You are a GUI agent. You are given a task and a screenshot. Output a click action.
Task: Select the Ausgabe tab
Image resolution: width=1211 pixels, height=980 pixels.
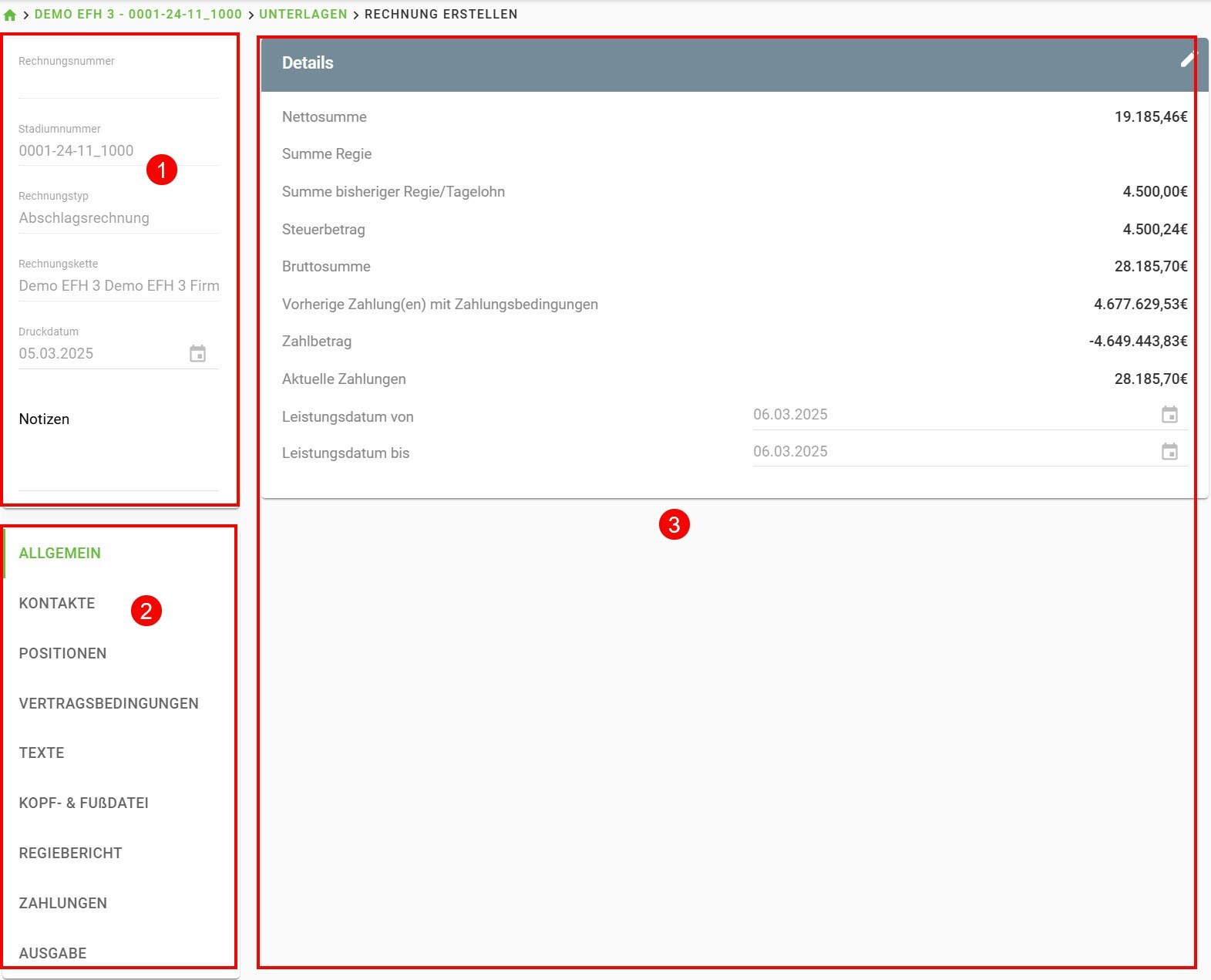coord(53,953)
